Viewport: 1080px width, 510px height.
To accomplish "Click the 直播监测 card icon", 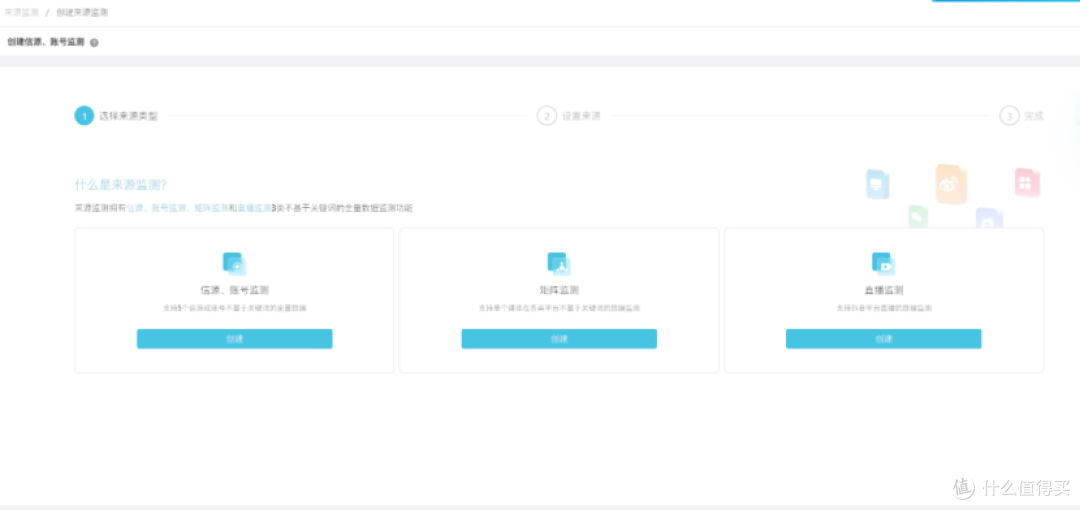I will click(884, 264).
